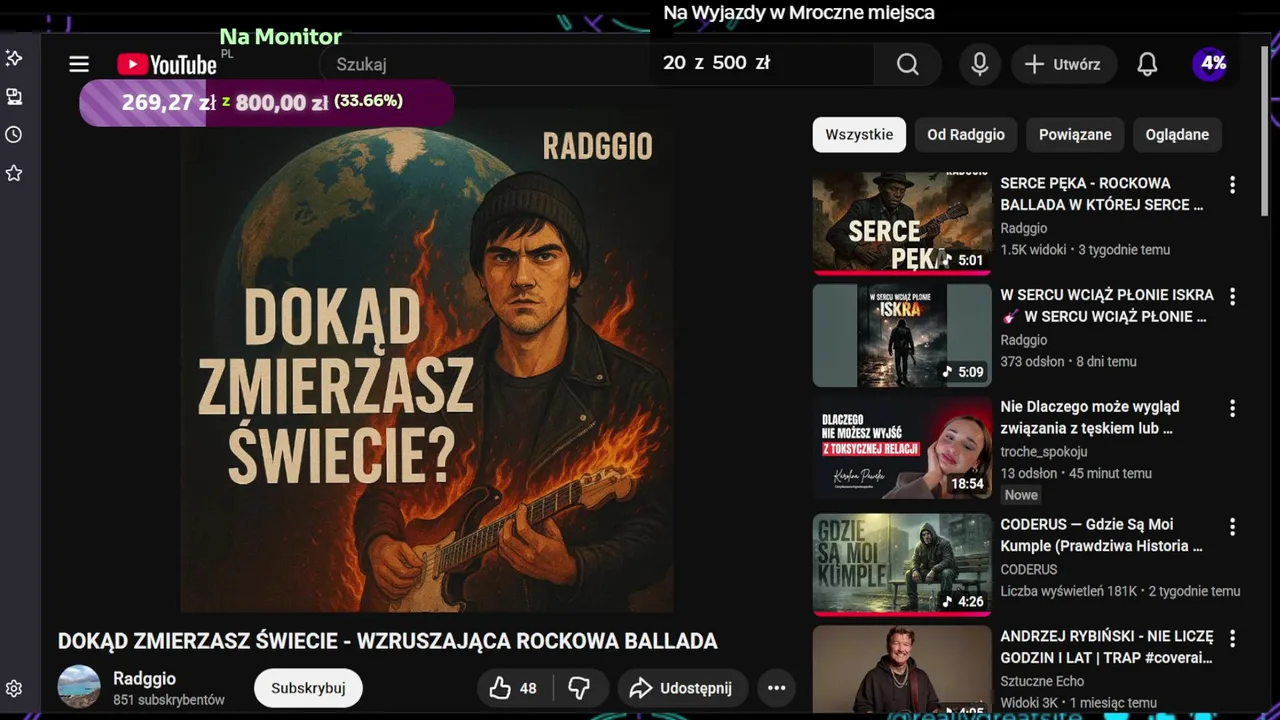Open options for ANDRZEJ RYBIŃSKI video
Screen dimensions: 1280x720
(1232, 638)
